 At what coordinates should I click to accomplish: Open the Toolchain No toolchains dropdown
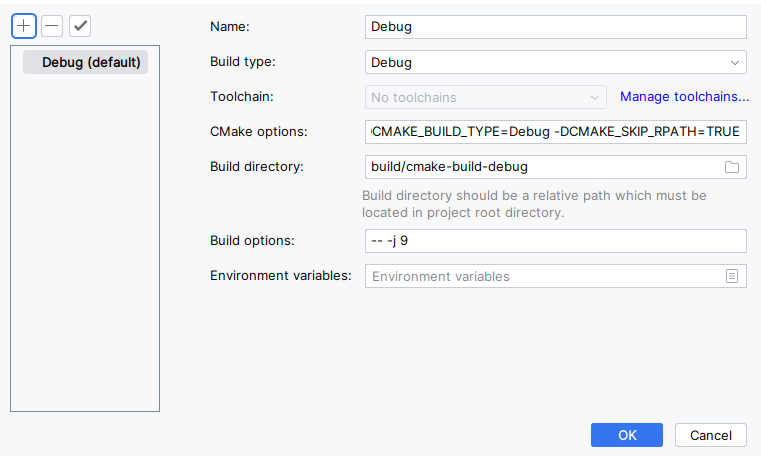486,98
